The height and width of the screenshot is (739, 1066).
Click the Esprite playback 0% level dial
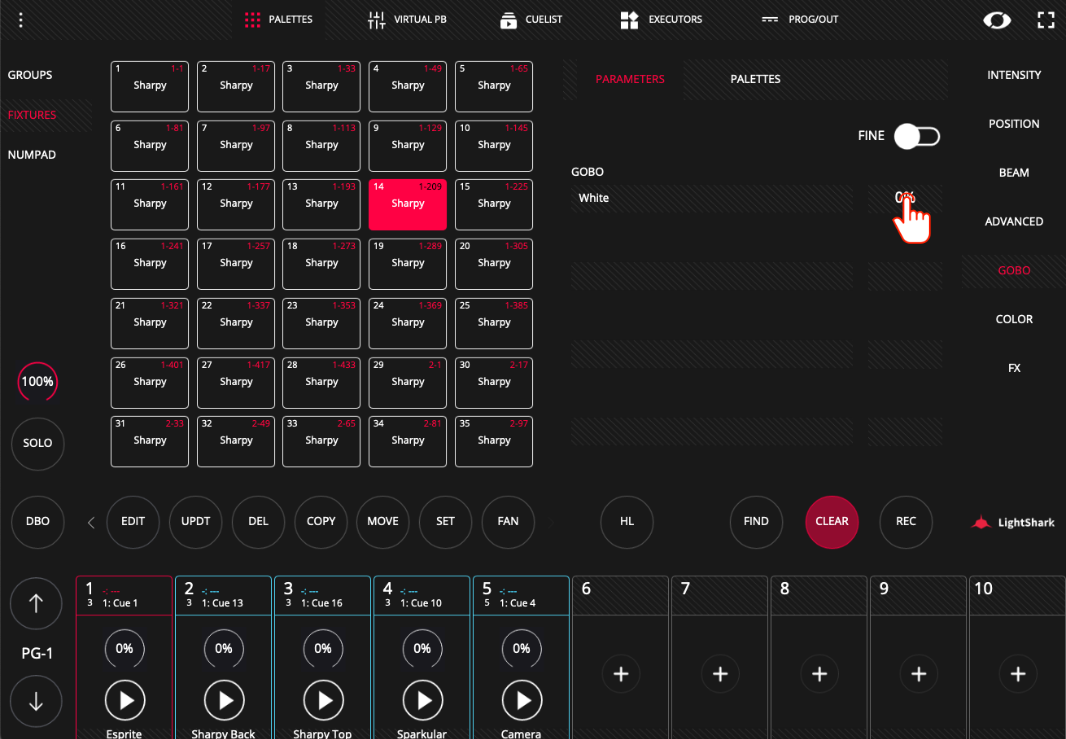pos(124,649)
